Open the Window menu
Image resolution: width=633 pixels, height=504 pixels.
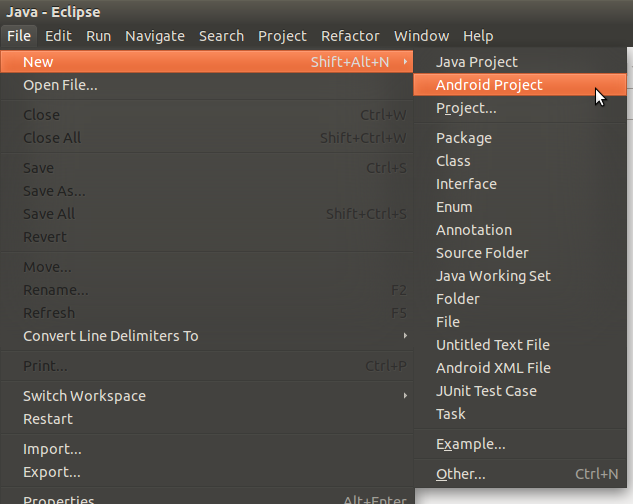tap(421, 36)
